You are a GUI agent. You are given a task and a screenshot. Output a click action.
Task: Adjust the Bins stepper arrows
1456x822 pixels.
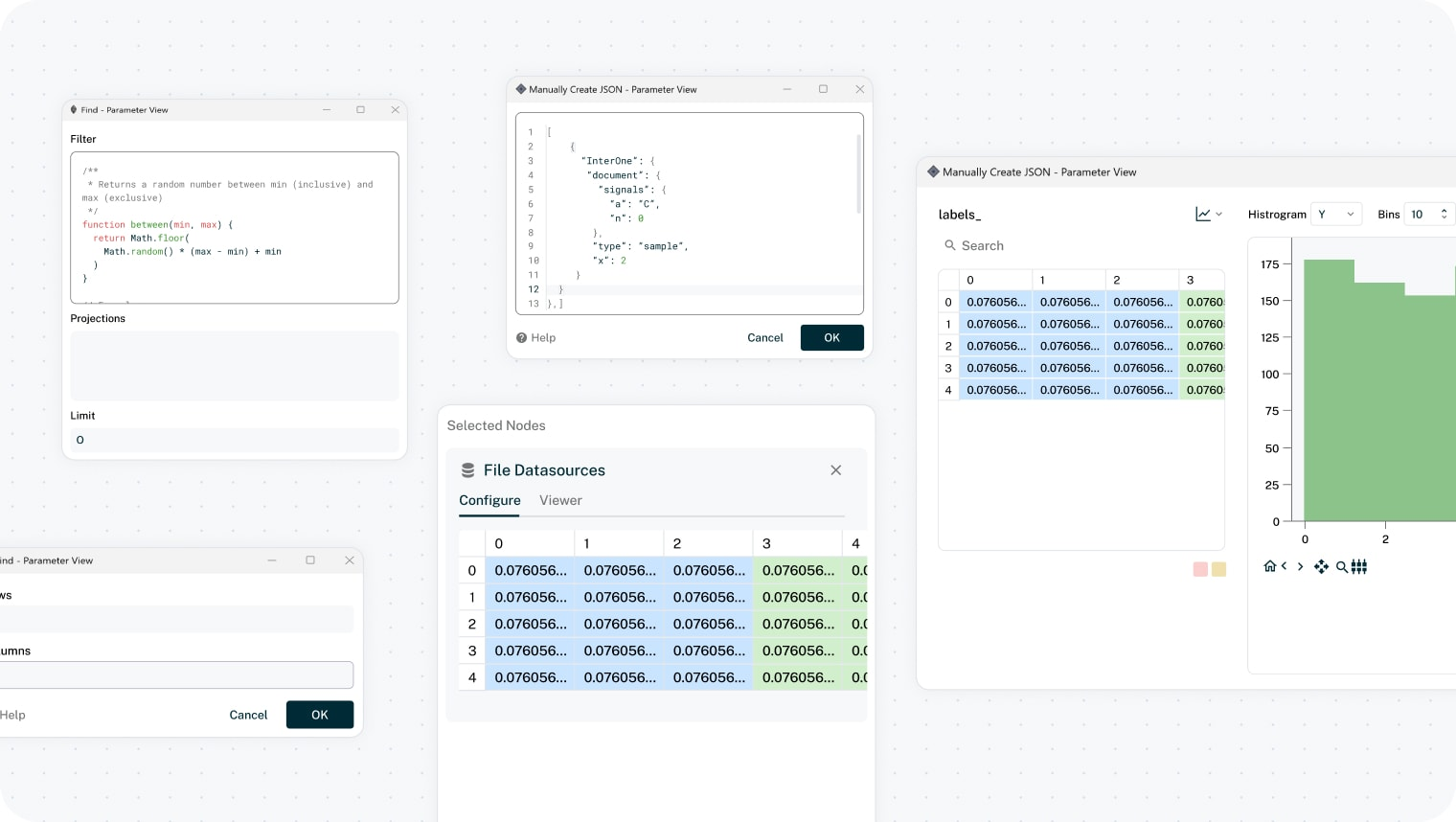[x=1444, y=214]
